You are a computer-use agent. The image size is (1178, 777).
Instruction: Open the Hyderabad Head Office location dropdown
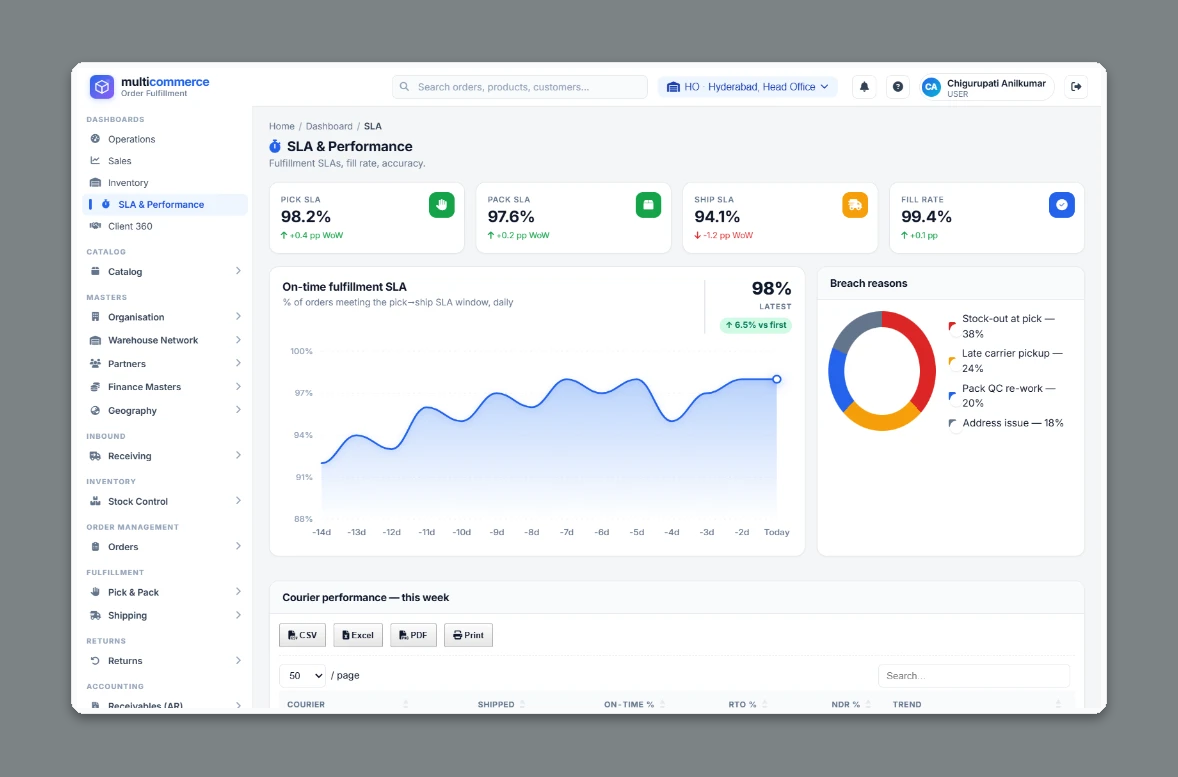pos(748,87)
